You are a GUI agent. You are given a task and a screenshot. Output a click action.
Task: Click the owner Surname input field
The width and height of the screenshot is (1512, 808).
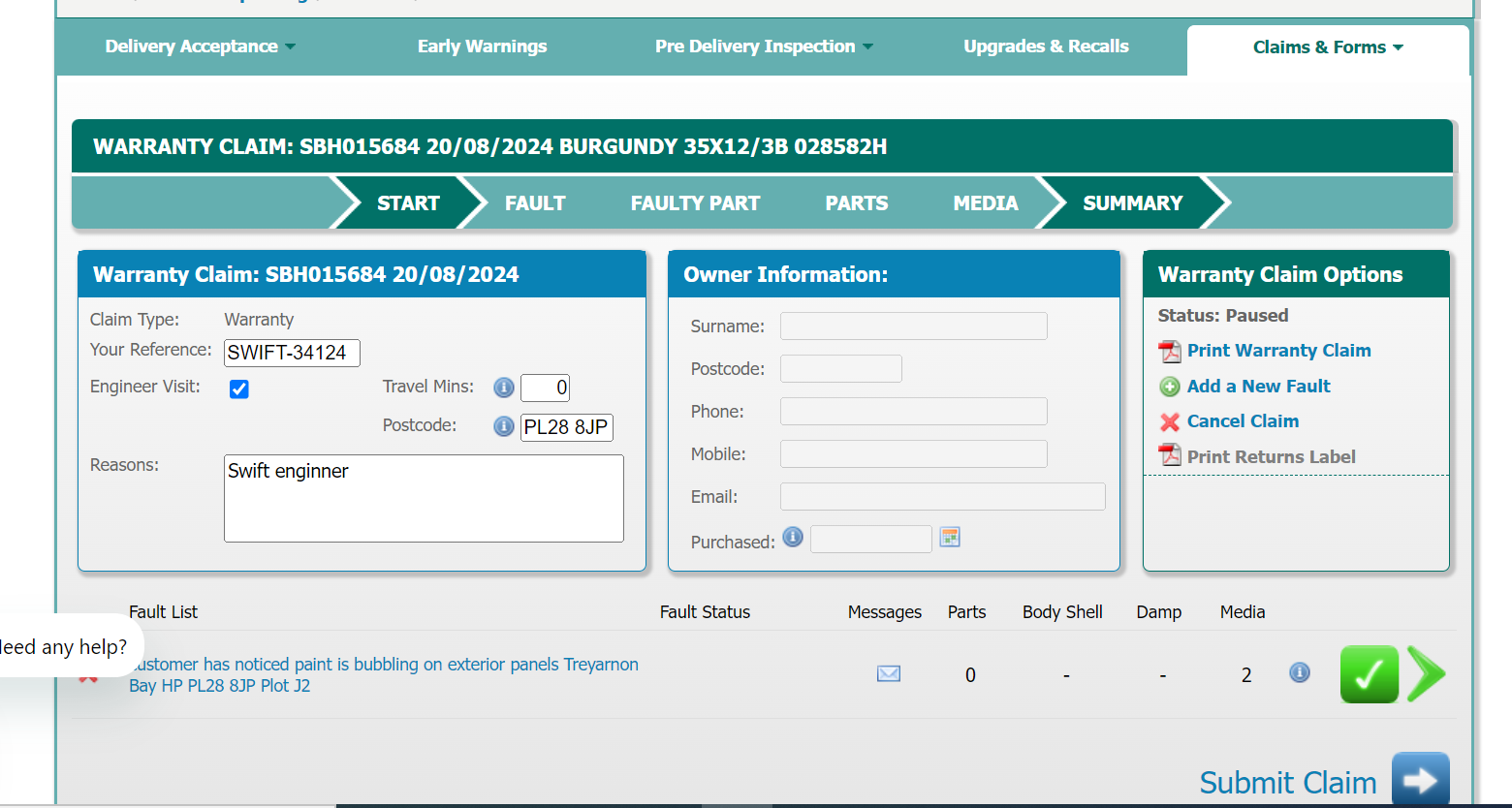pos(914,326)
